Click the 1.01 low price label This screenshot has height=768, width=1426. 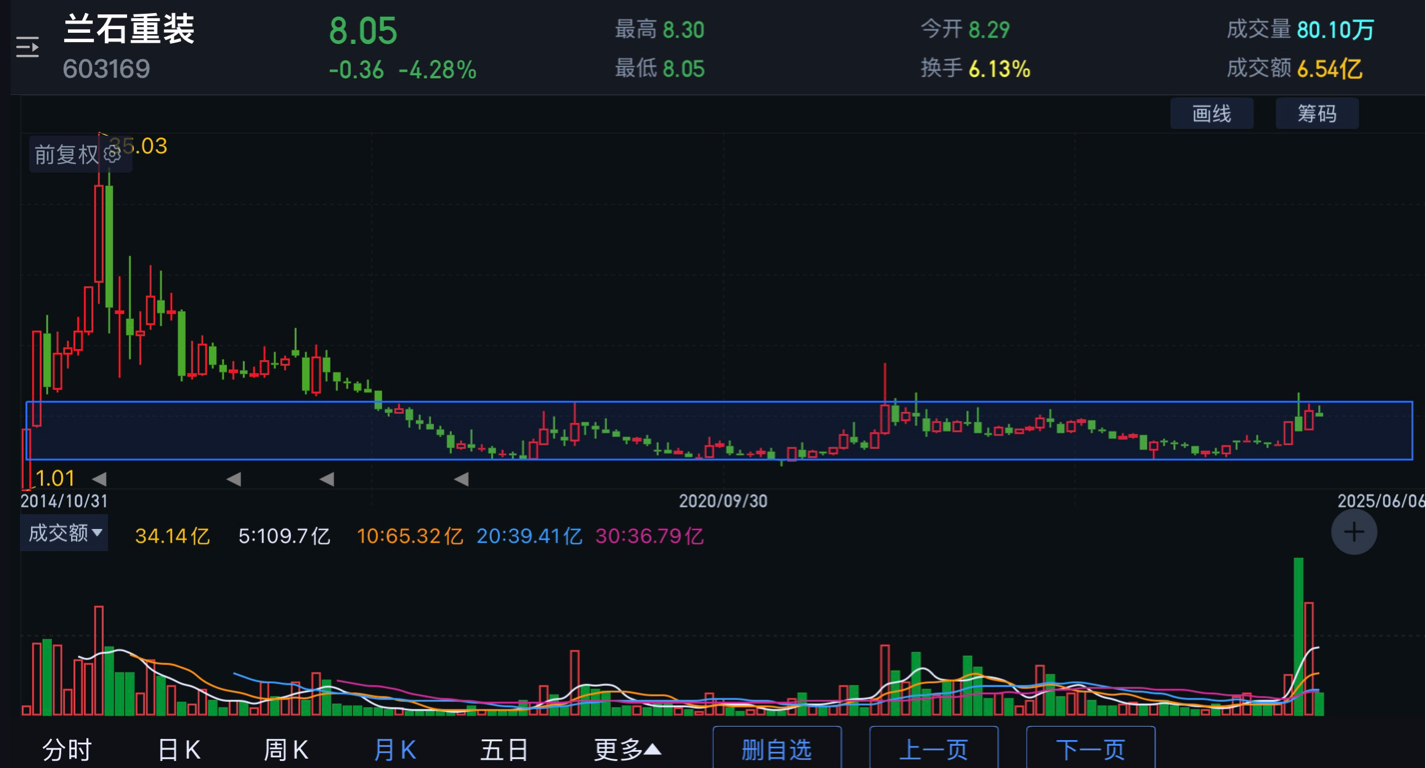55,479
